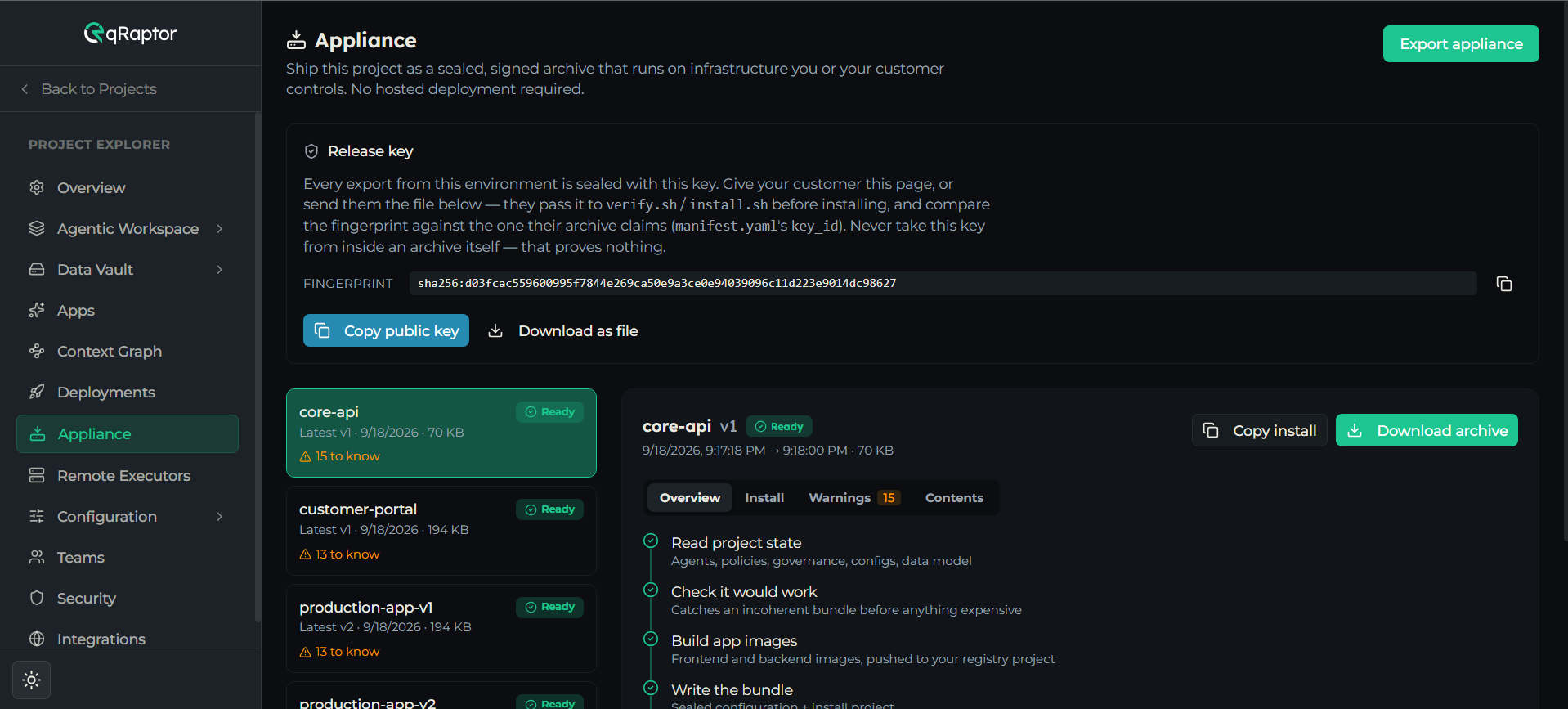
Task: Click the fingerprint sha256 field
Action: tap(943, 283)
